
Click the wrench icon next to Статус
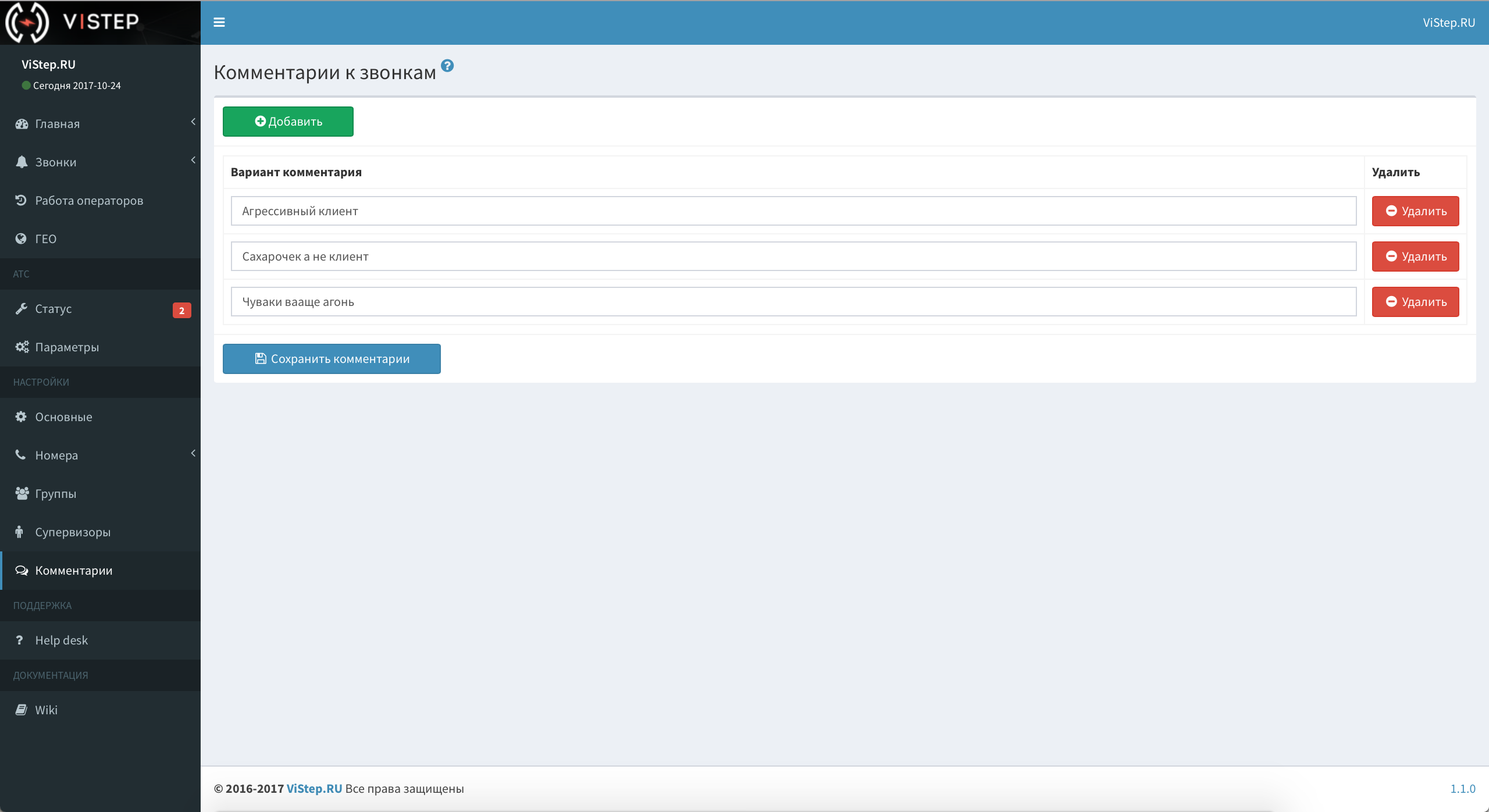pyautogui.click(x=21, y=308)
